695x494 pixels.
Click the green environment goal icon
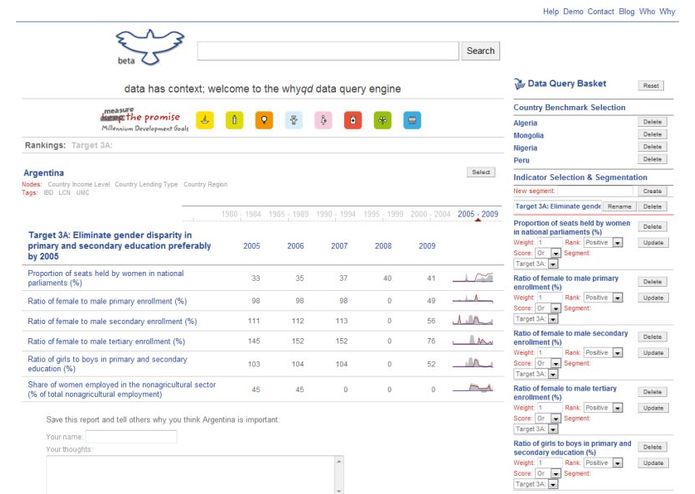(383, 120)
